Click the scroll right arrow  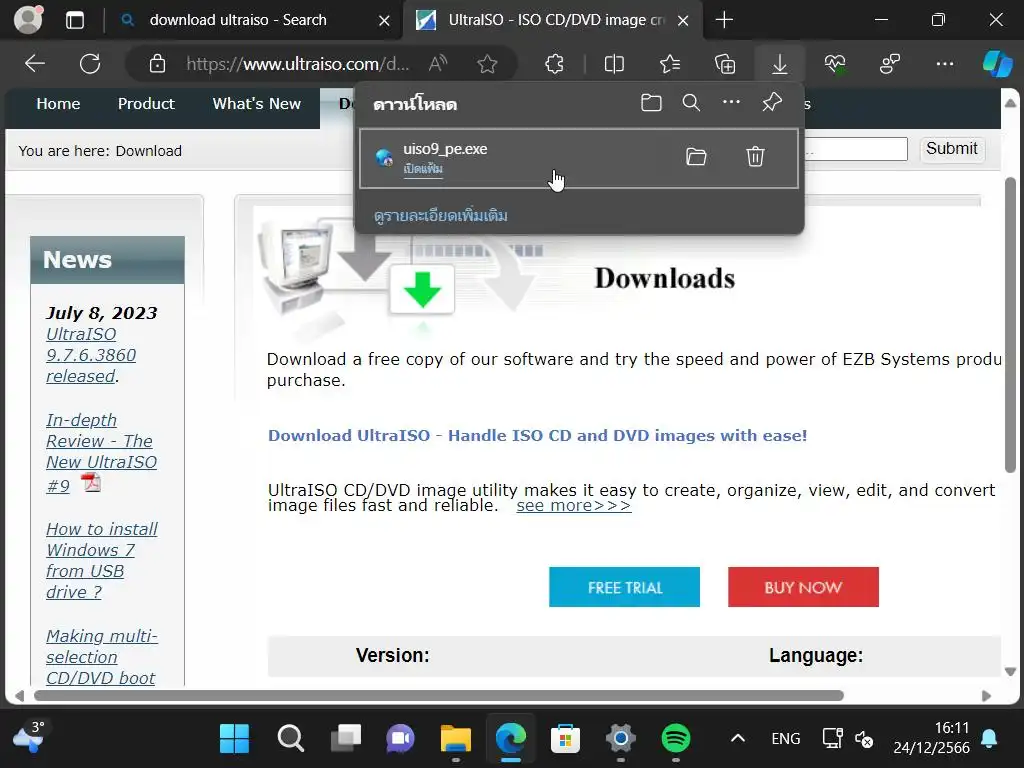point(985,696)
